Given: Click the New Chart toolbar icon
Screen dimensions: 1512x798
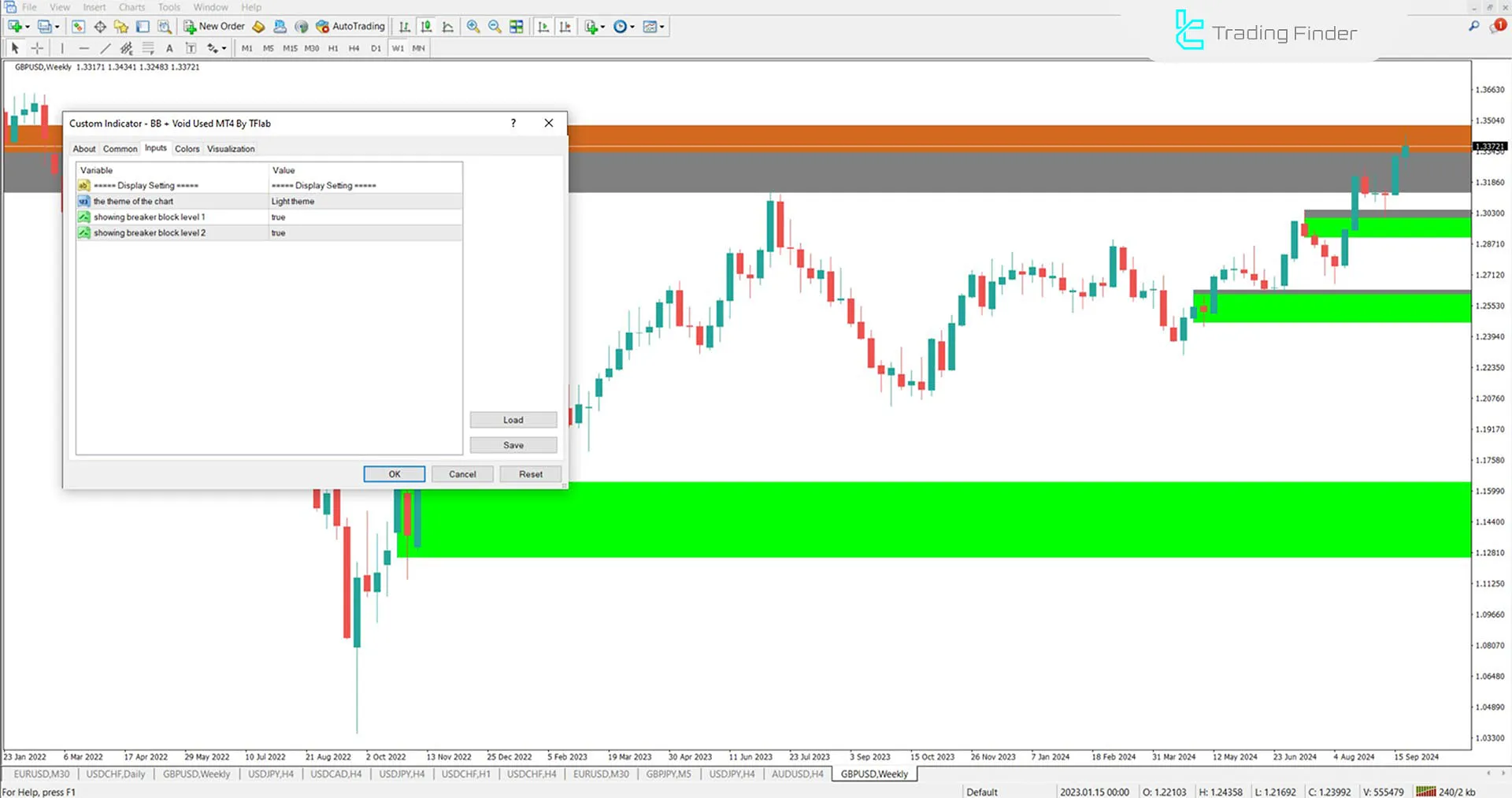Looking at the screenshot, I should click(x=14, y=27).
